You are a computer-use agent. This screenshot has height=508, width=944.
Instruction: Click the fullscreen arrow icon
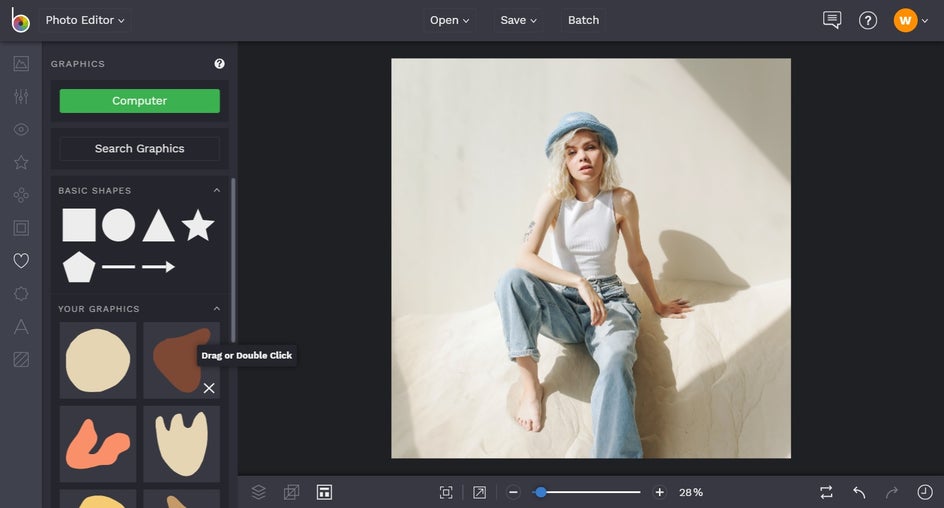(x=479, y=492)
